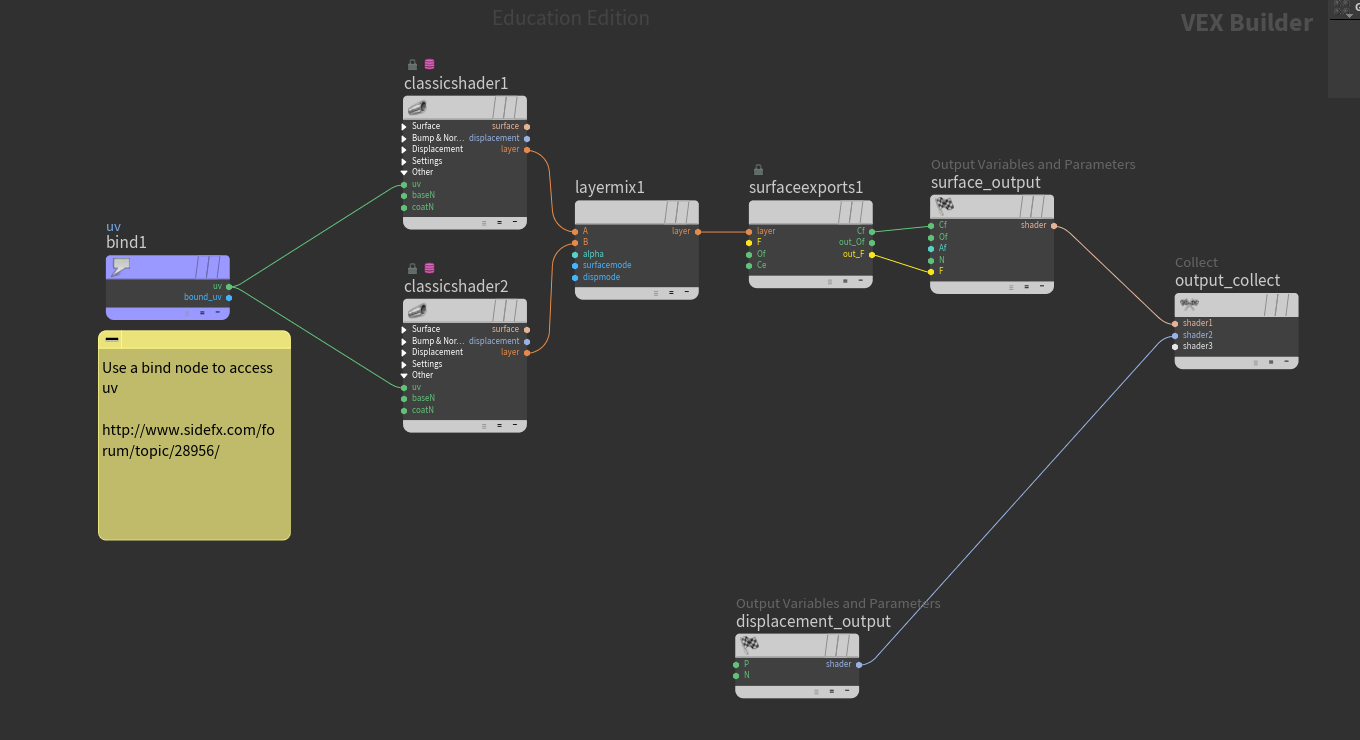1360x740 pixels.
Task: Click the lock icon above classicshader1
Action: [412, 65]
